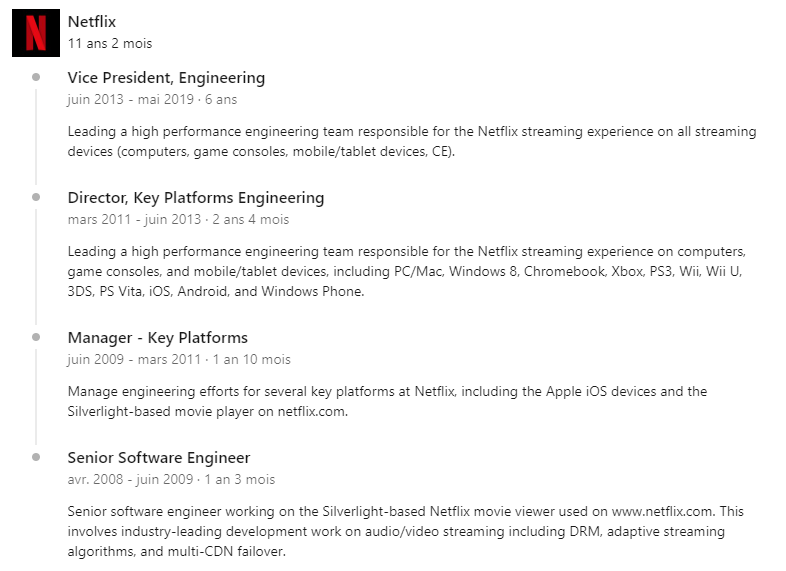Click the "juin 2009 - mars 2011" date line

tap(179, 360)
